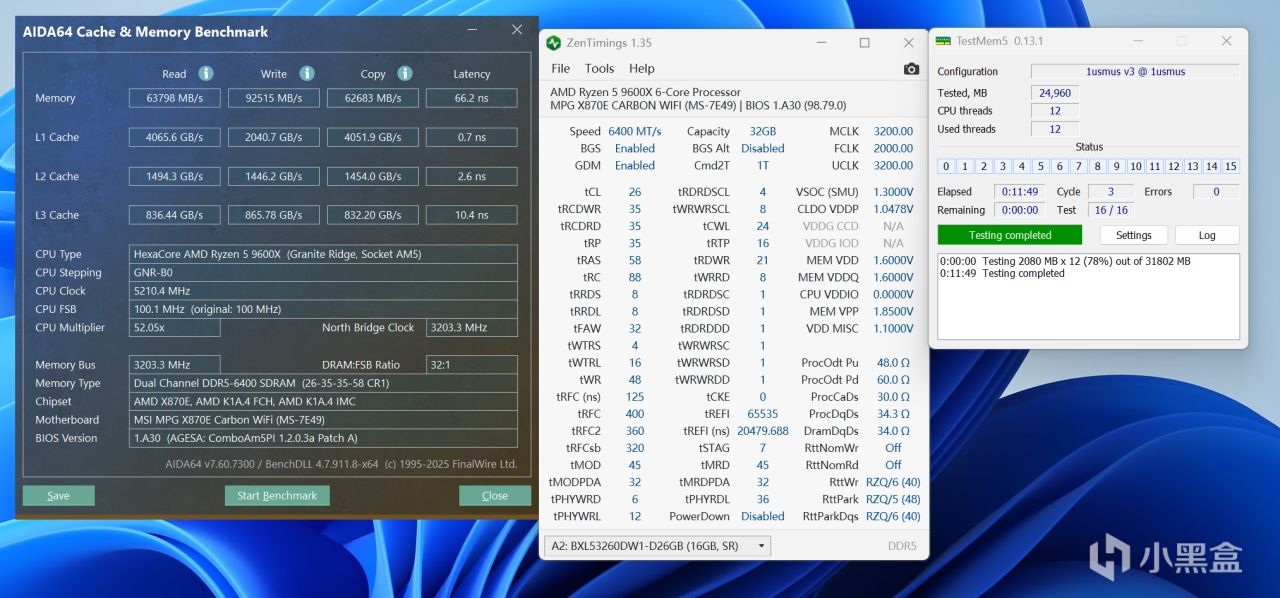
Task: Open the Help menu in ZenTimings
Action: point(642,69)
